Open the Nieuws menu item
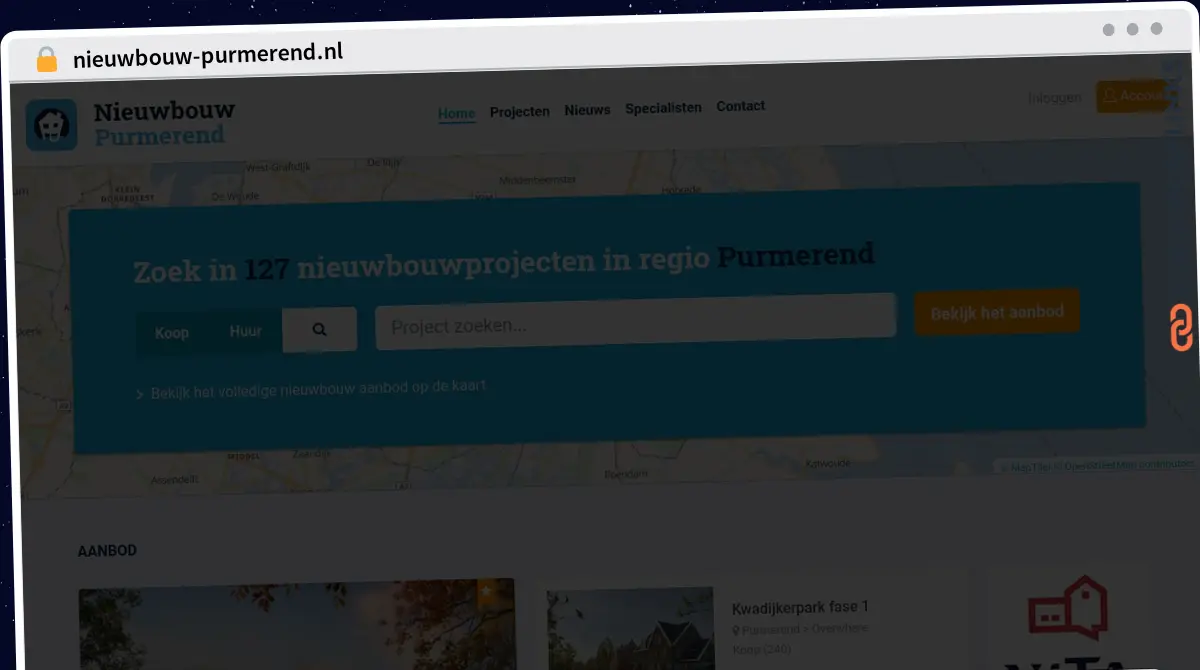 click(587, 110)
